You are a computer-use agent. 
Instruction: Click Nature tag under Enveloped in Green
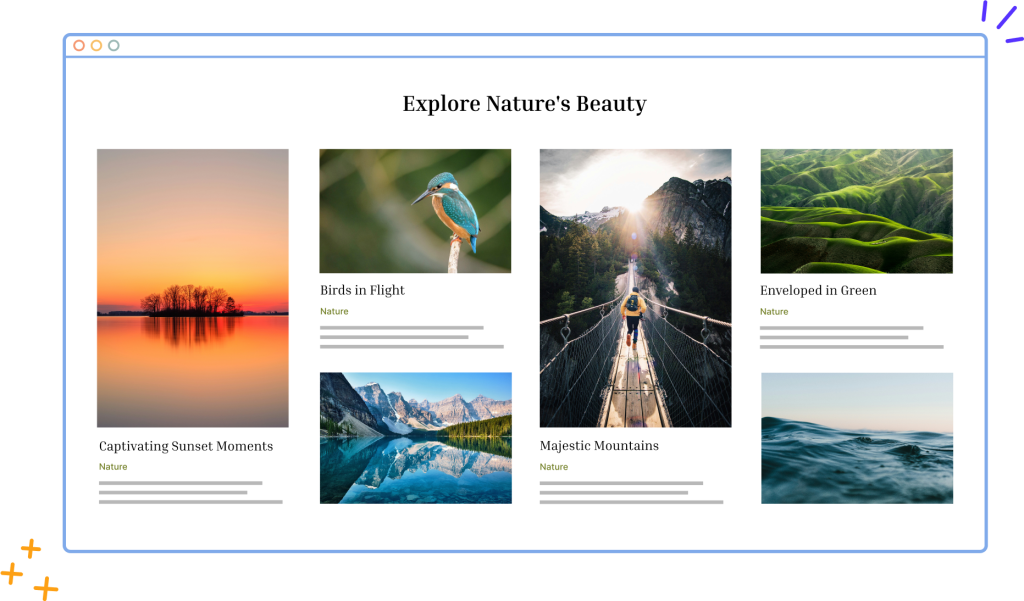coord(774,312)
